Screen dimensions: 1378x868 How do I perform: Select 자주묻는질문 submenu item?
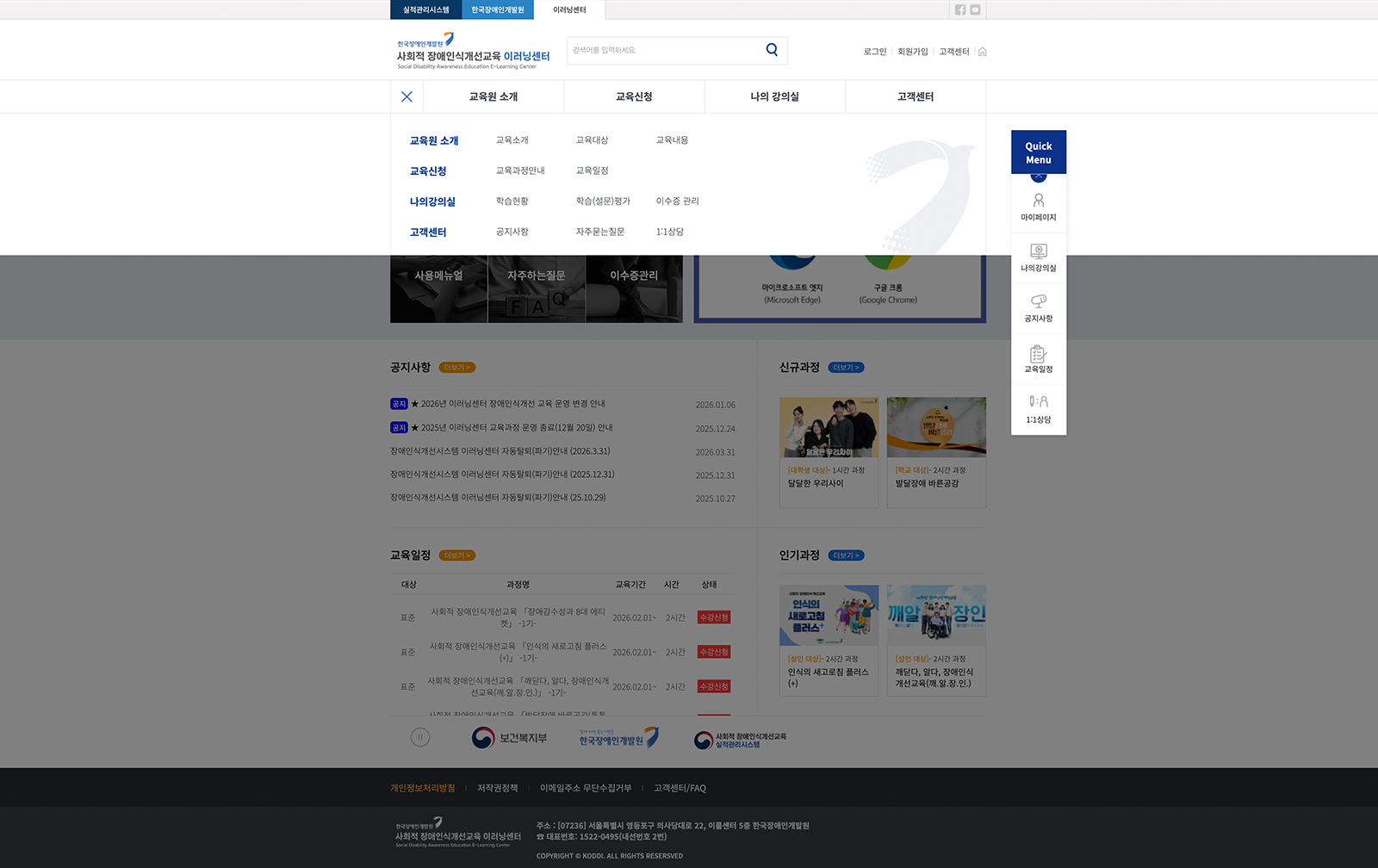tap(600, 232)
